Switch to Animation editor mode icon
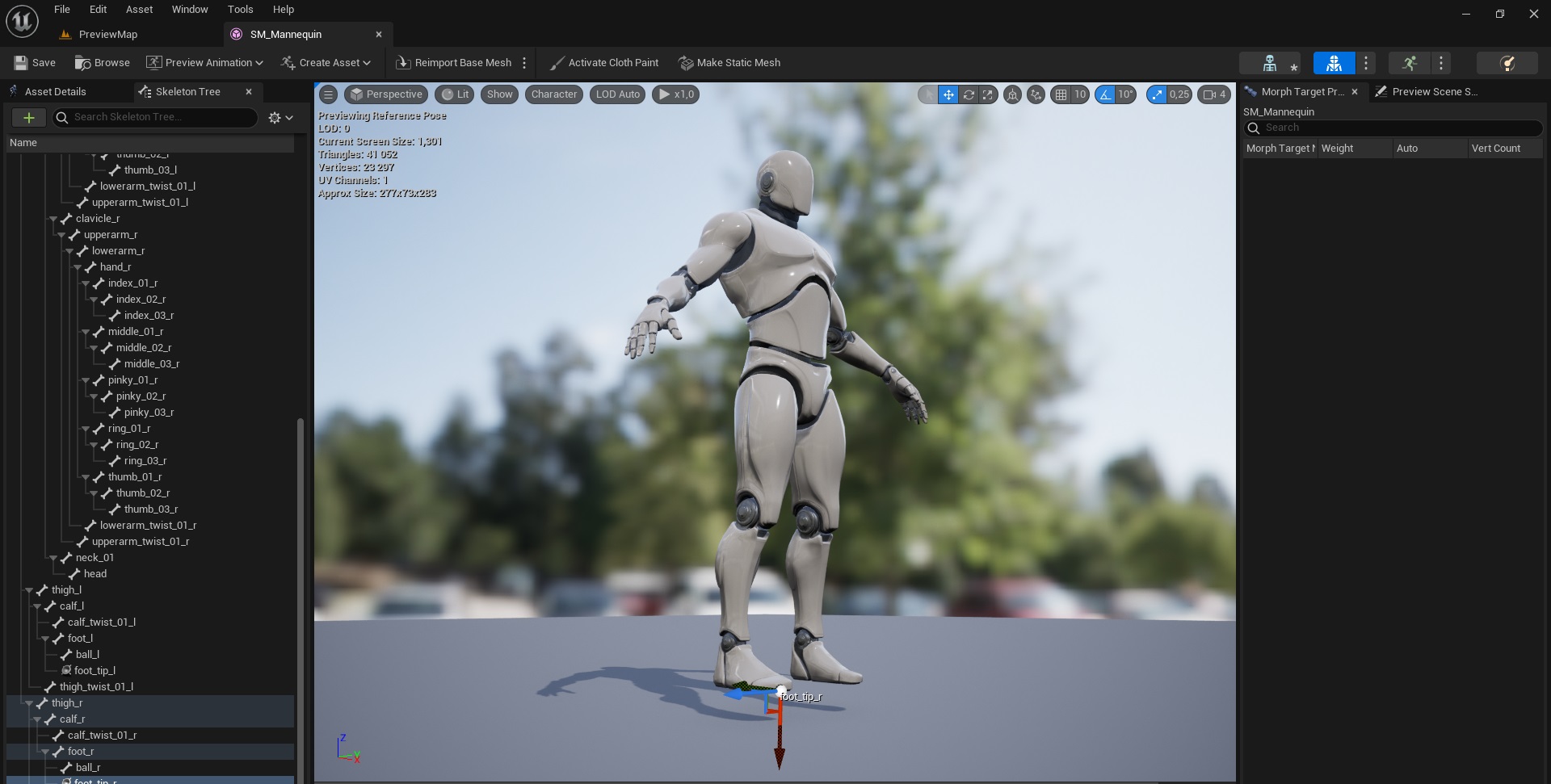 [1410, 63]
